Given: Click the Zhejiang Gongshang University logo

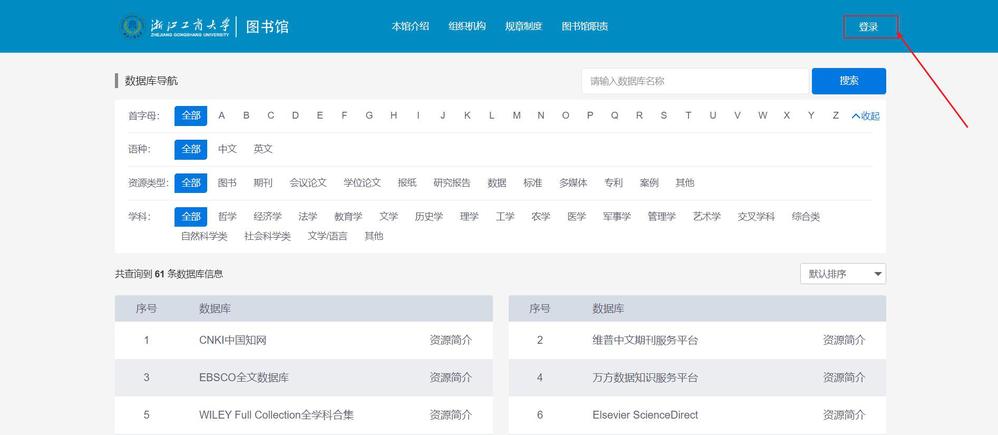Looking at the screenshot, I should click(x=176, y=26).
